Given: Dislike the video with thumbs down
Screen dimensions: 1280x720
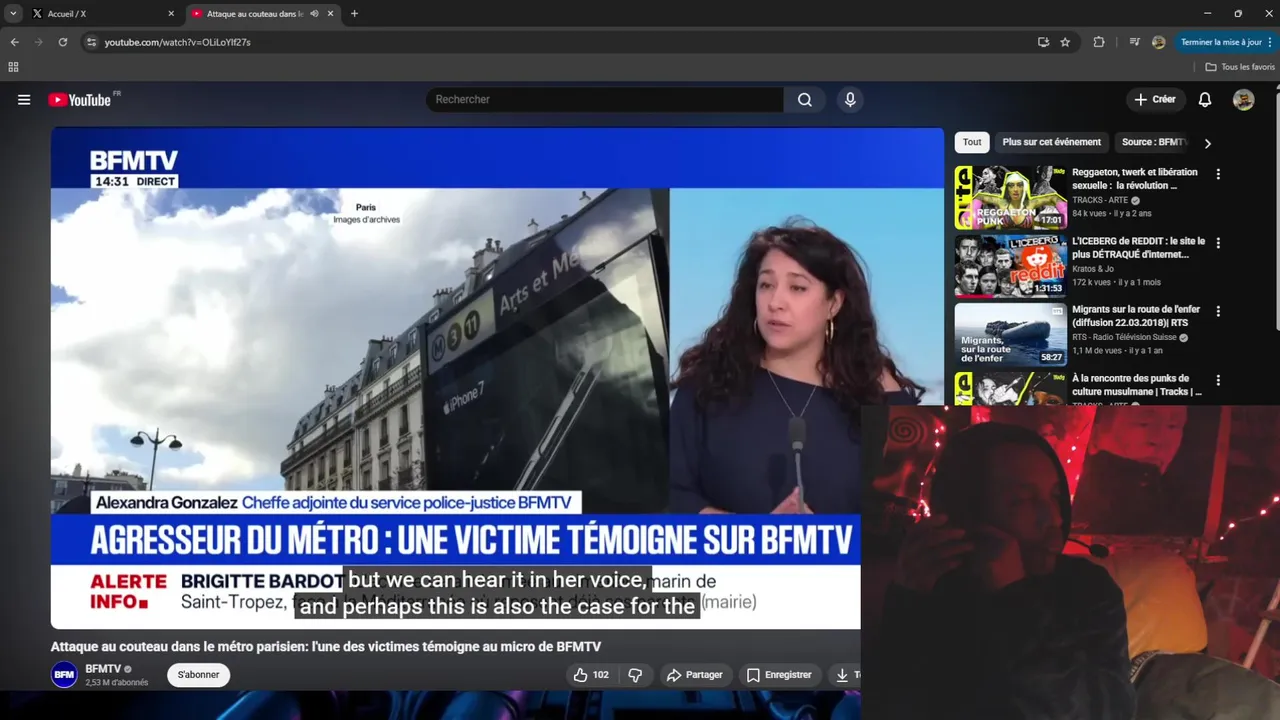Looking at the screenshot, I should click(635, 675).
